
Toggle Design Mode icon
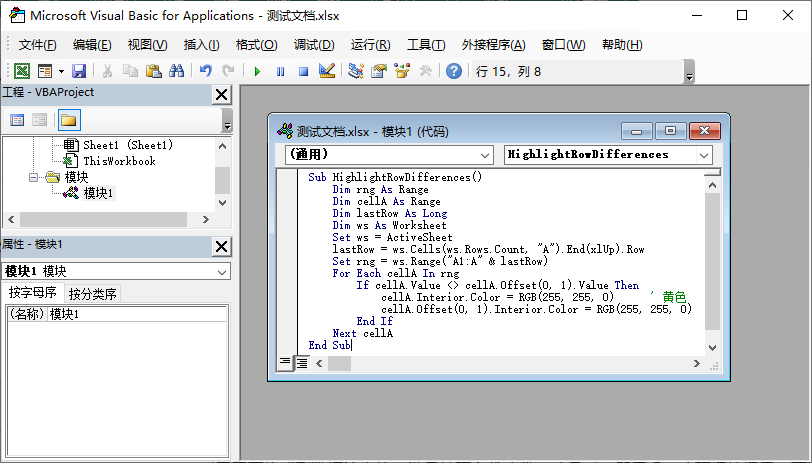[x=327, y=71]
